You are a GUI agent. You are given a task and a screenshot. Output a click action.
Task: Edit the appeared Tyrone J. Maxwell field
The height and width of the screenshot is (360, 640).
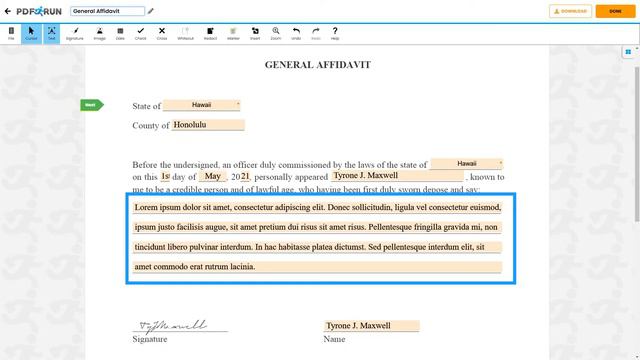398,176
